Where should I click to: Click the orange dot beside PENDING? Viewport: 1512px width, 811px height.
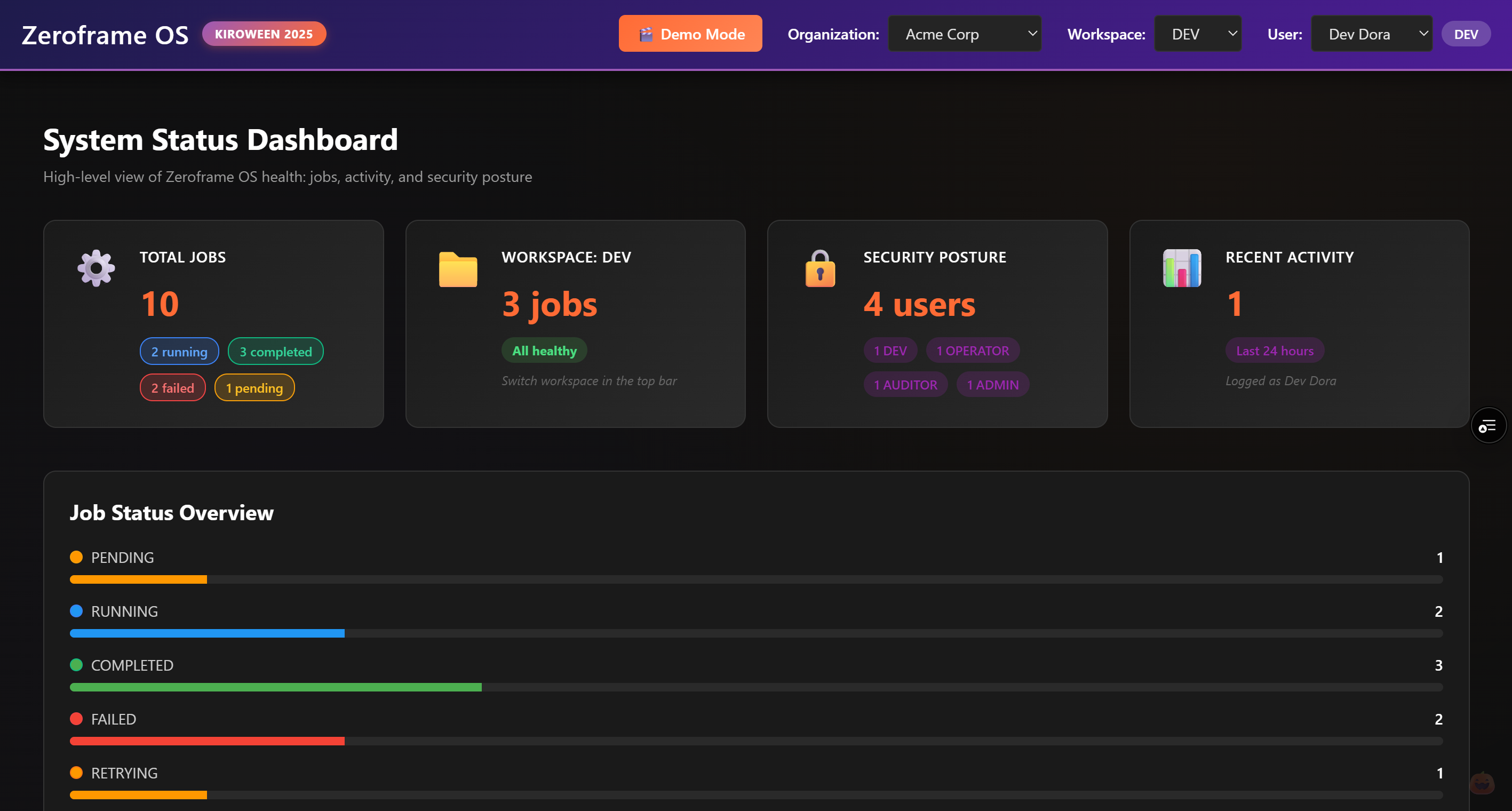76,557
